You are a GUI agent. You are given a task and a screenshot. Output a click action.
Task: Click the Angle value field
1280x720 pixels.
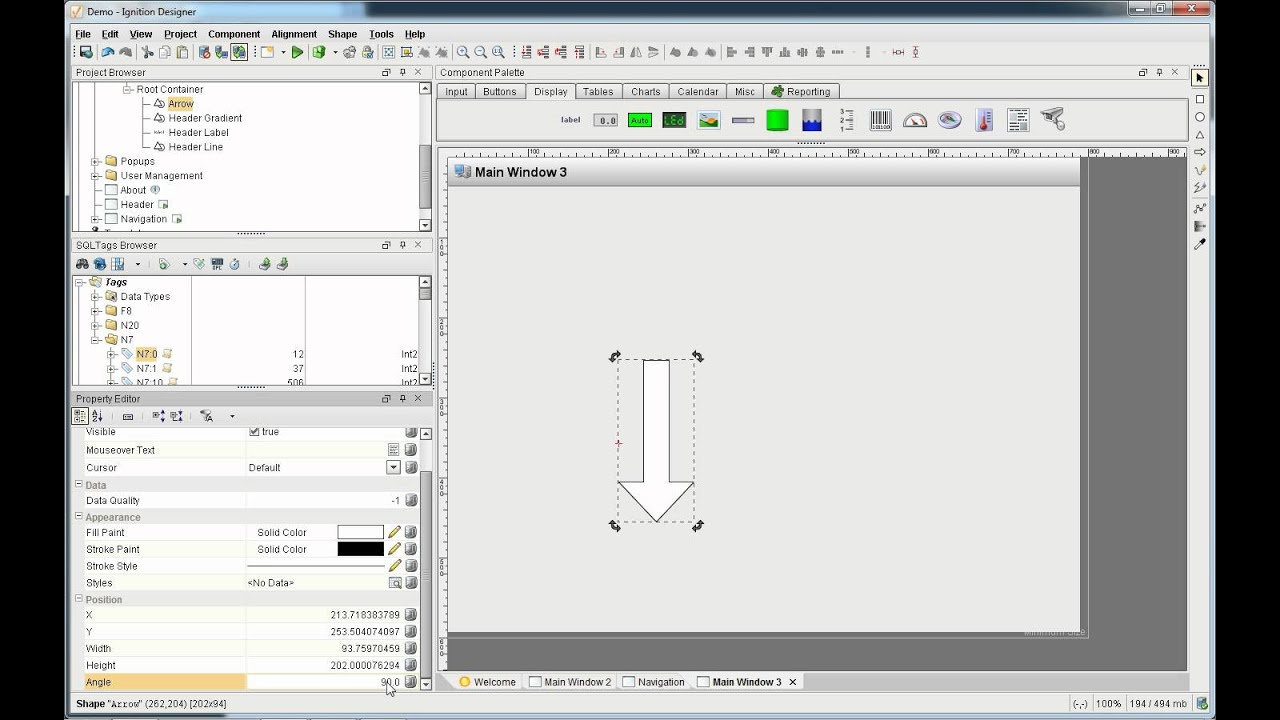coord(324,682)
